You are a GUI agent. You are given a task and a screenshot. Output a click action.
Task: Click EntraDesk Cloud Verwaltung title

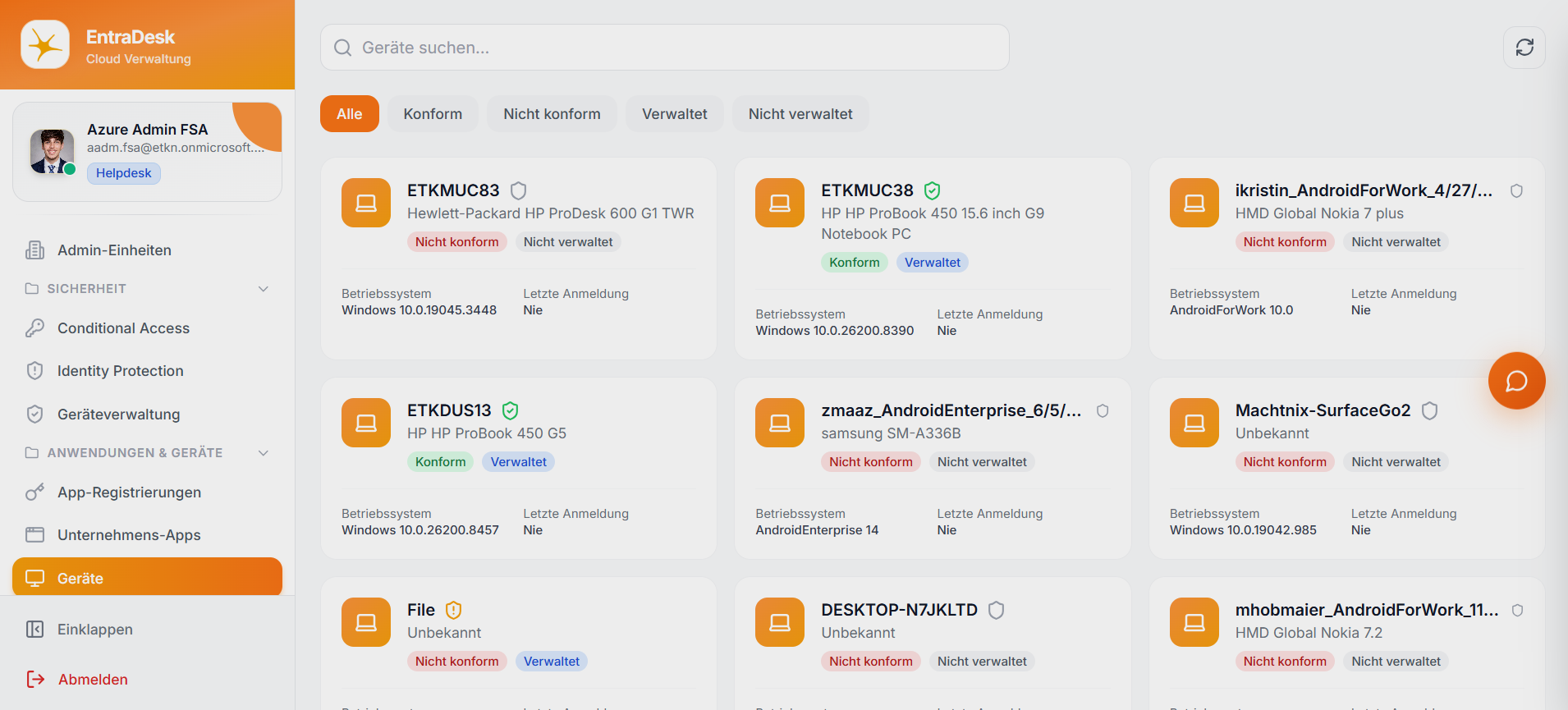pos(138,47)
